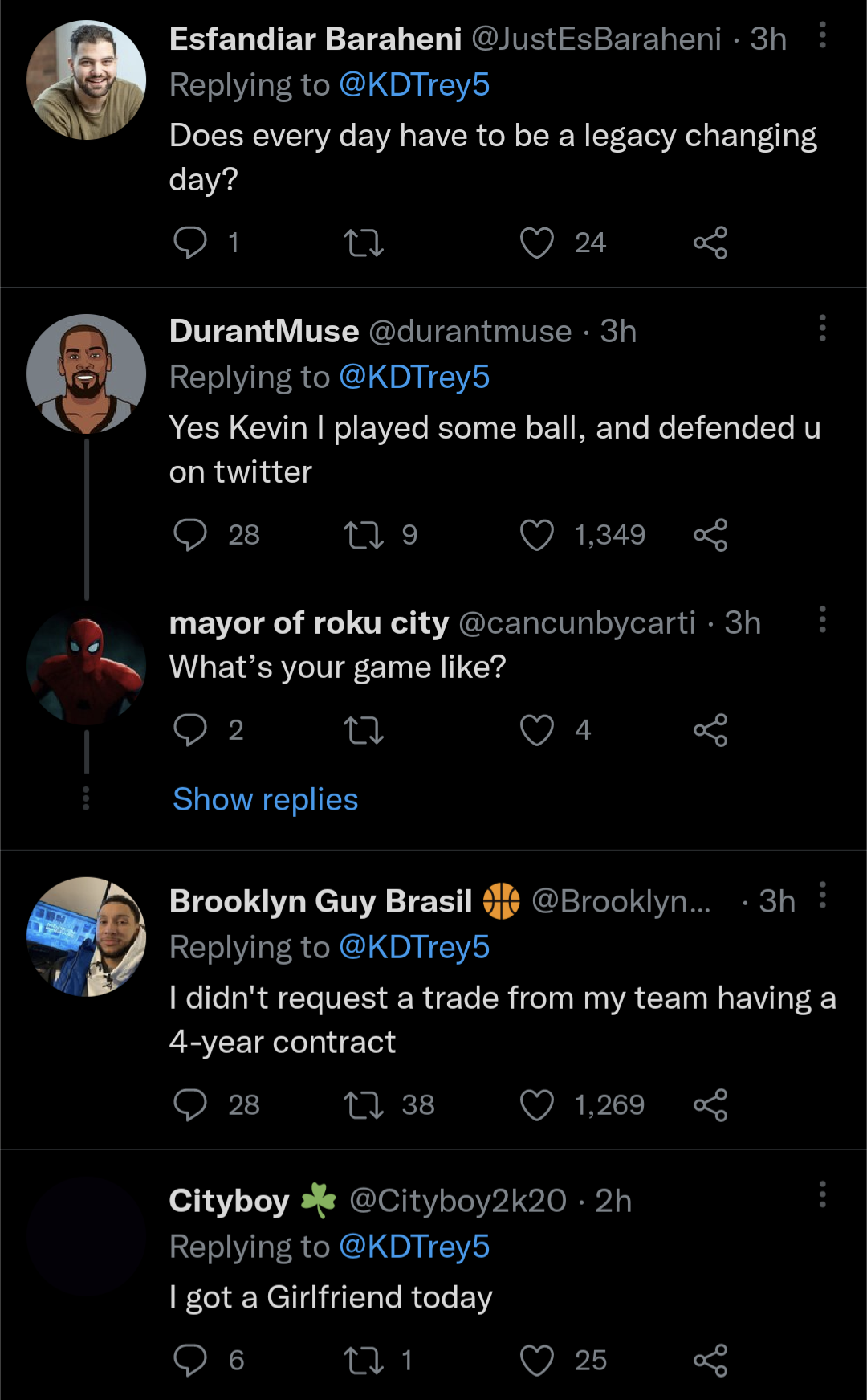
Task: Open more options for Esfandiar Baraheni's tweet
Action: 822,35
